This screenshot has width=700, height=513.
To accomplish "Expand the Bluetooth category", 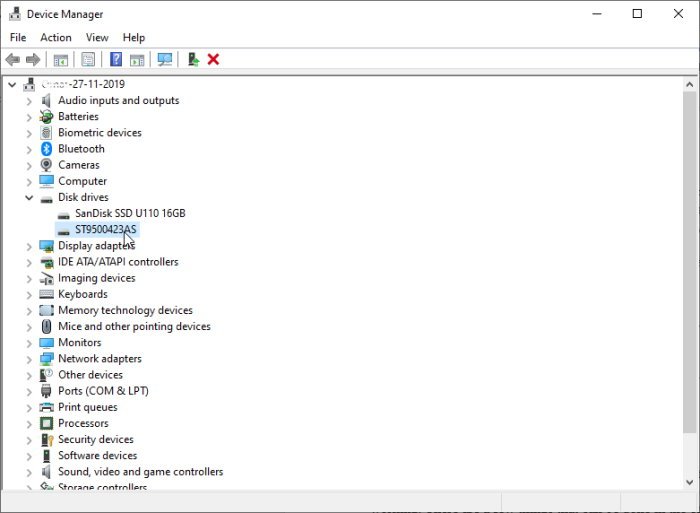I will coord(29,150).
